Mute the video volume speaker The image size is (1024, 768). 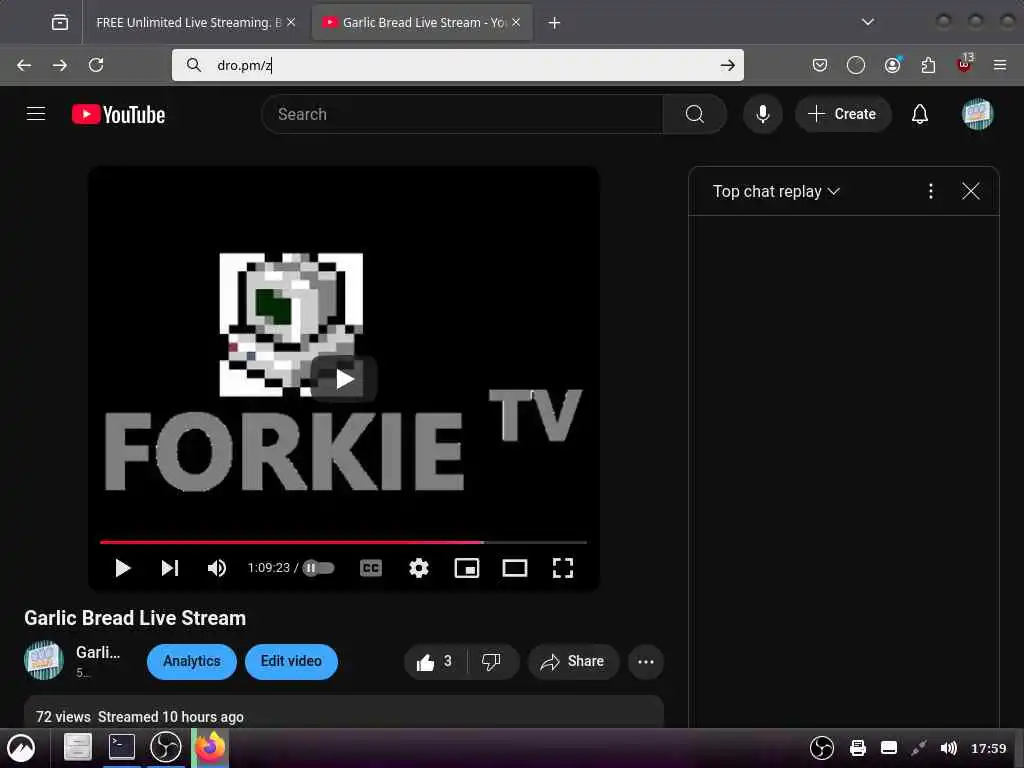(217, 568)
